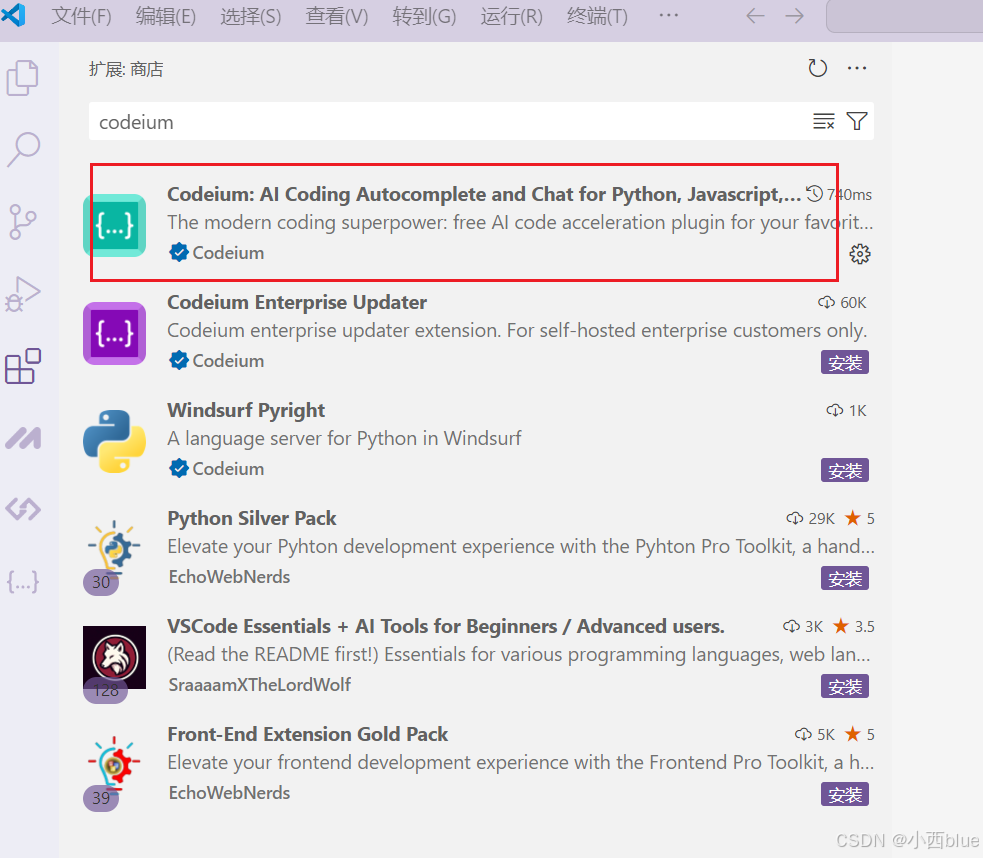
Task: Open Front-End Extension Gold Pack title
Action: [308, 734]
